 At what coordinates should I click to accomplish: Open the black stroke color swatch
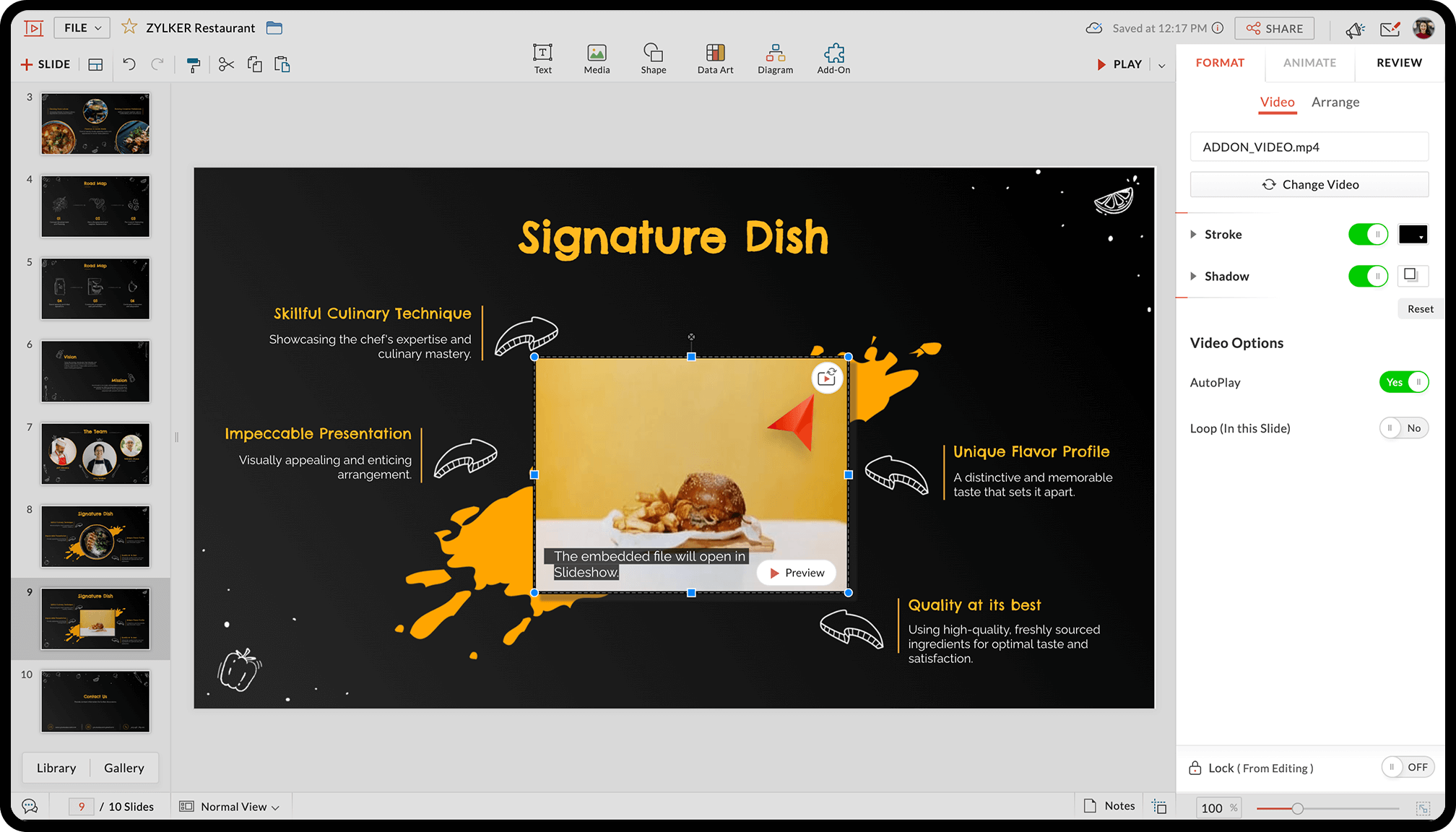pos(1413,235)
